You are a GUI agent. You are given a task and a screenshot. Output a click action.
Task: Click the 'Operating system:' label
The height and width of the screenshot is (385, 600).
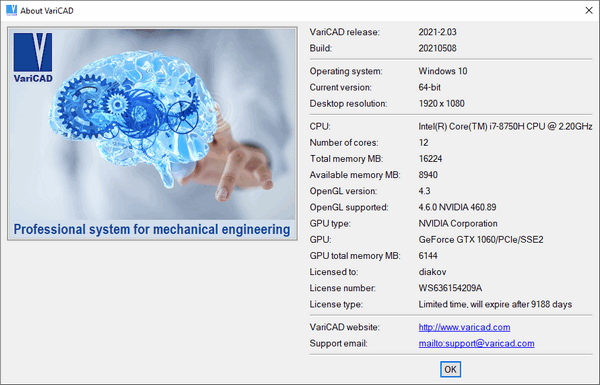point(346,71)
